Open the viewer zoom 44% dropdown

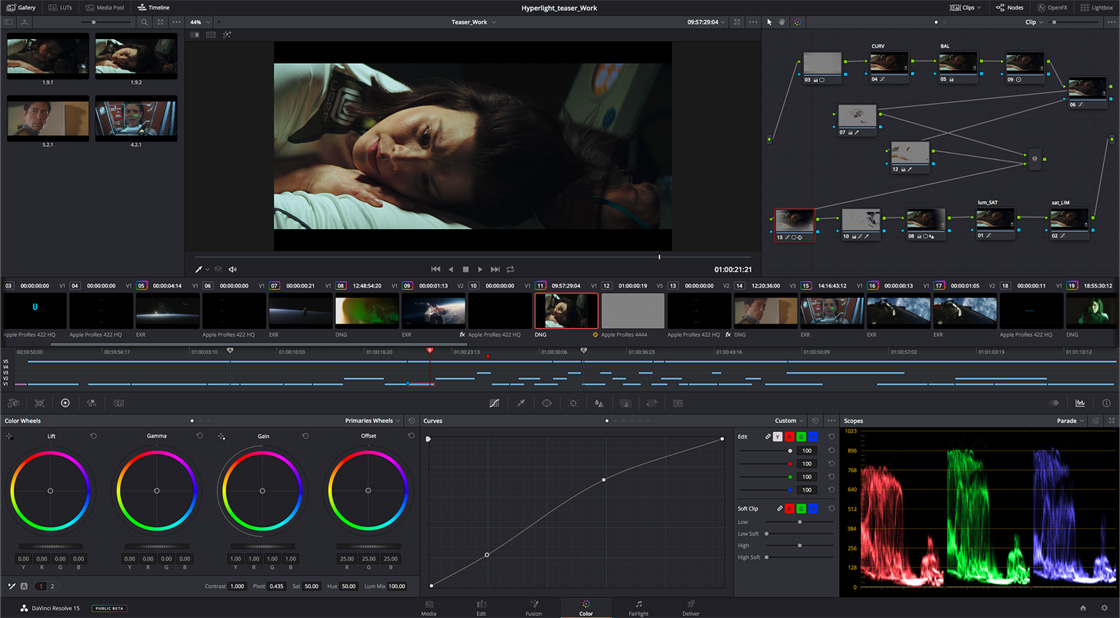click(x=199, y=21)
